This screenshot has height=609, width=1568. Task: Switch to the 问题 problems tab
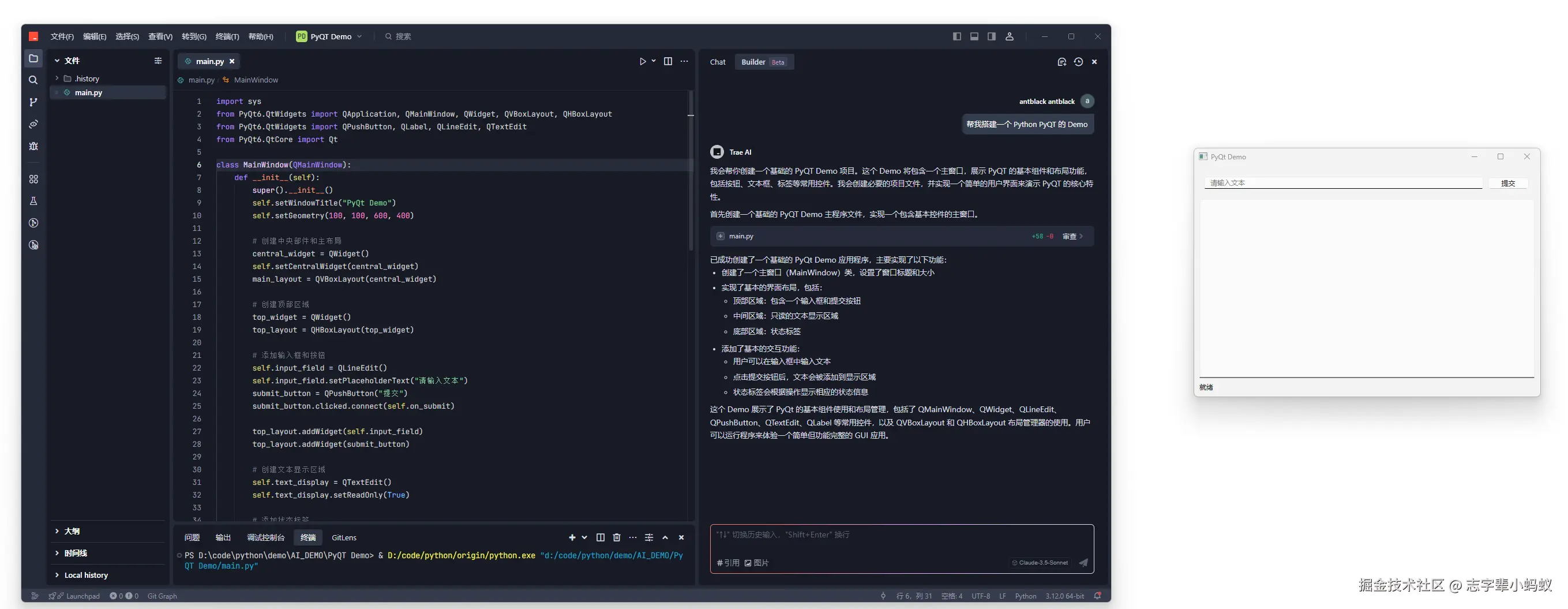(192, 538)
